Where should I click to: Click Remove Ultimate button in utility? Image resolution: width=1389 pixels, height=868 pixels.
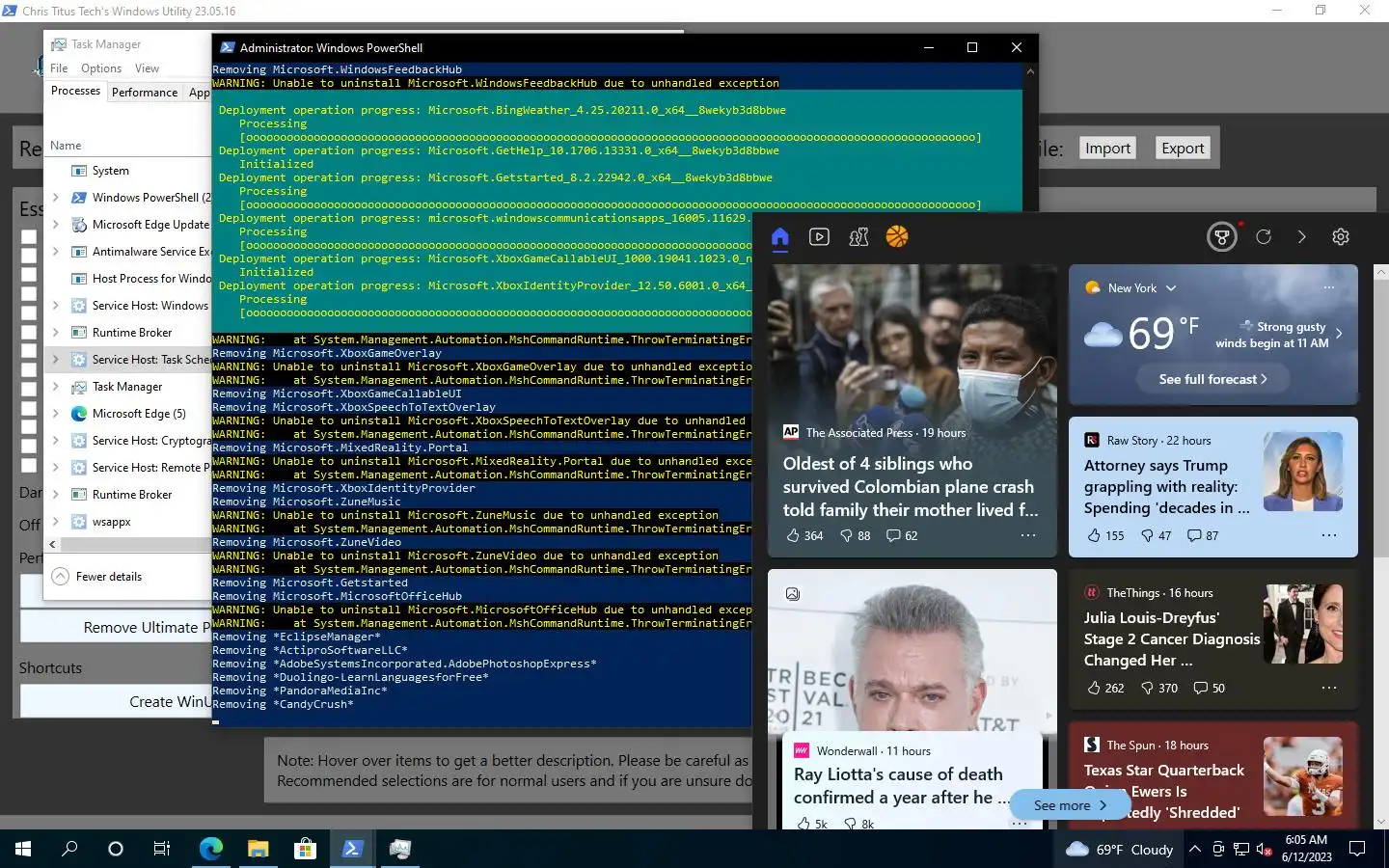pyautogui.click(x=116, y=628)
